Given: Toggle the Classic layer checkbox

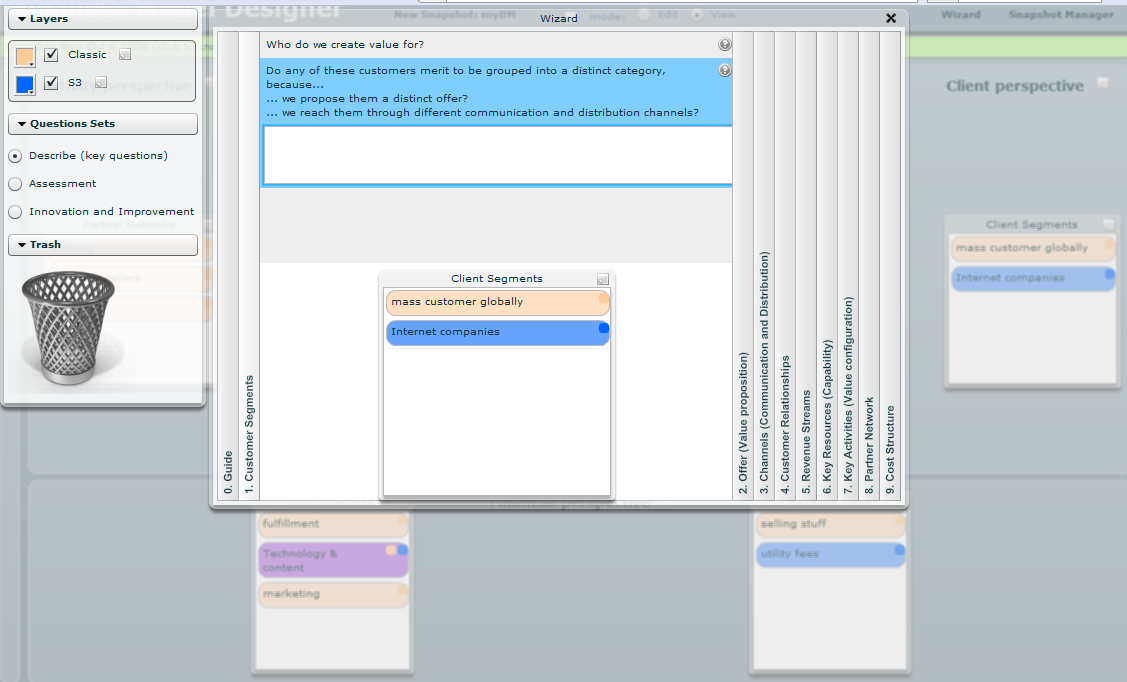Looking at the screenshot, I should click(x=52, y=55).
